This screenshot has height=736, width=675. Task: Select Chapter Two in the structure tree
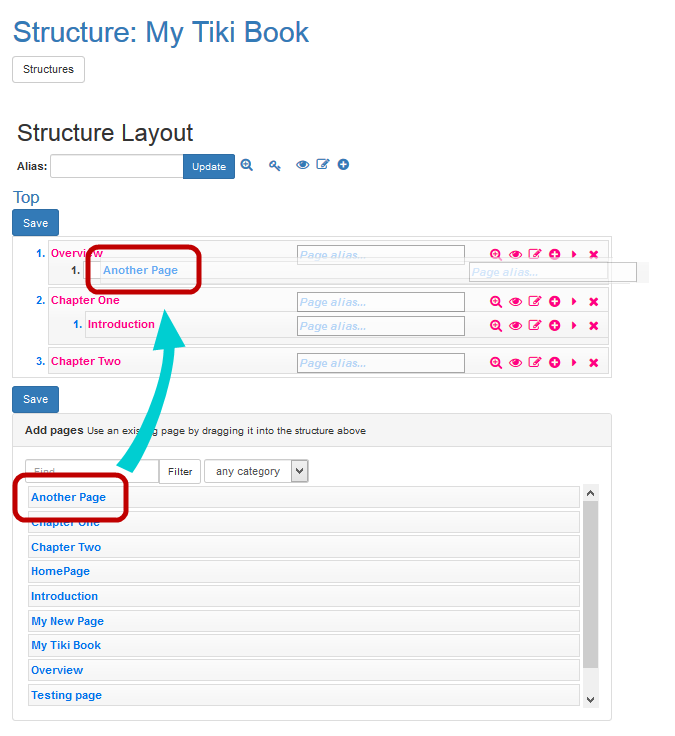pyautogui.click(x=86, y=361)
